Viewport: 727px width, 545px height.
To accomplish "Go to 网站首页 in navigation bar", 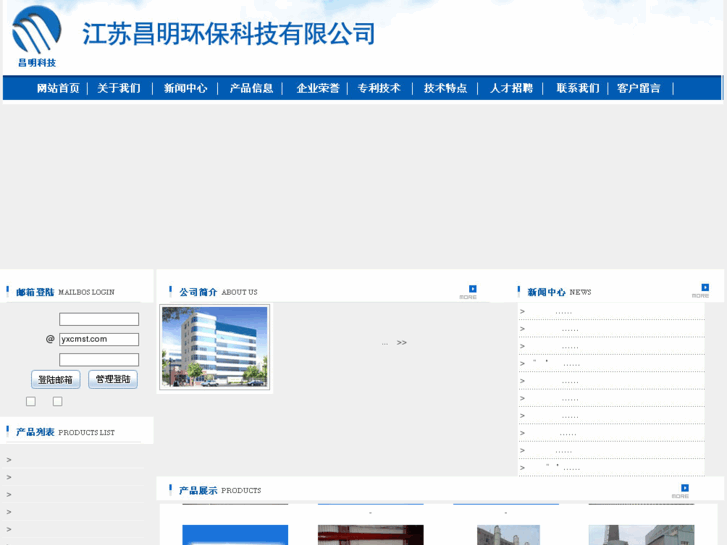I will [58, 88].
